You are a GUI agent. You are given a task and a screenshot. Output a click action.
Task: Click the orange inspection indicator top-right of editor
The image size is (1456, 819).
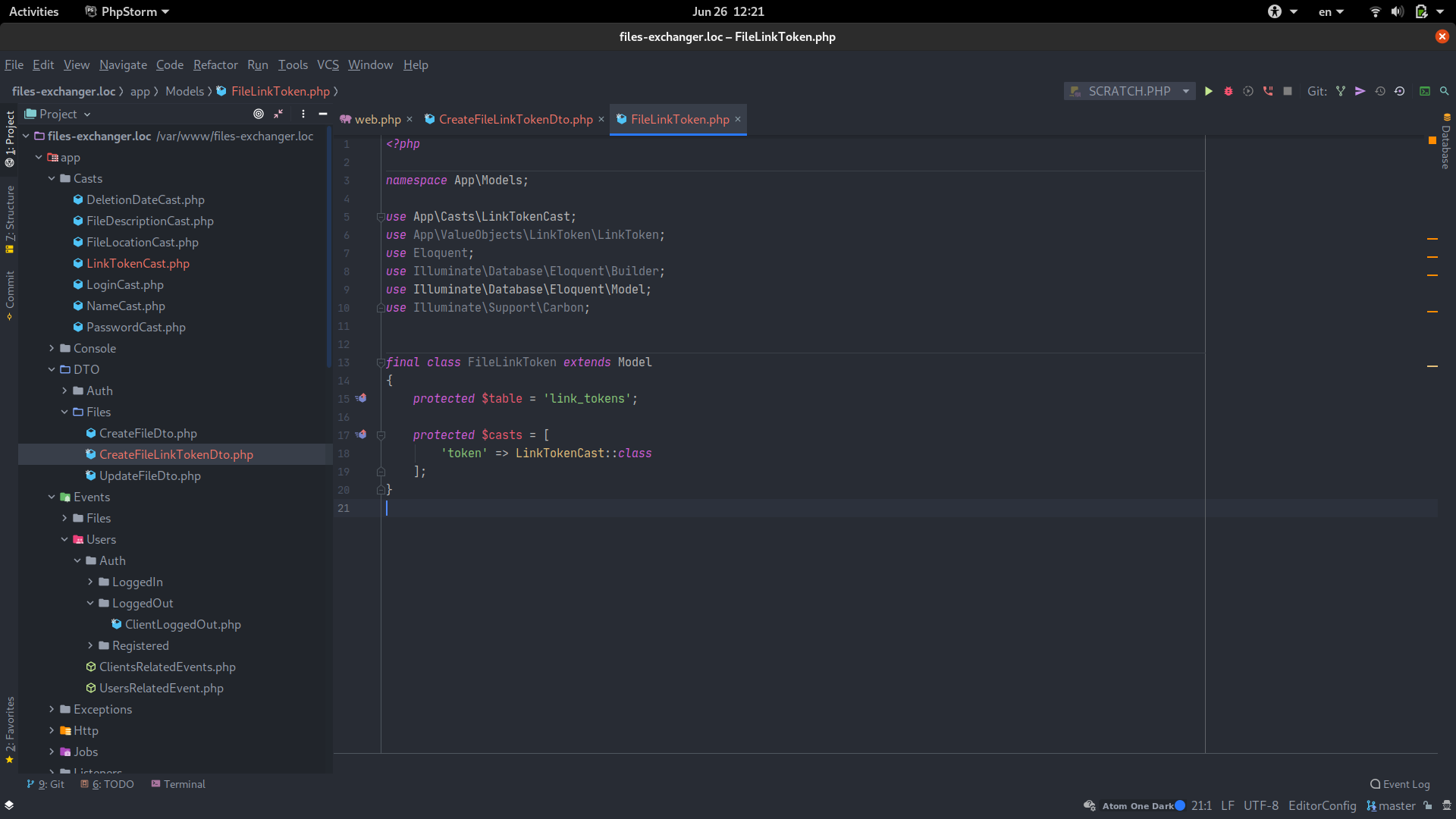point(1432,140)
